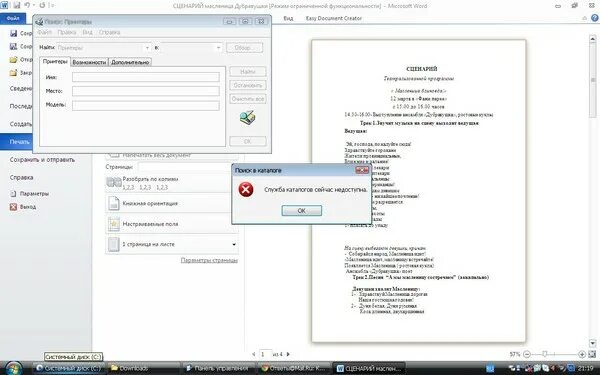Select Справка in Word's backstage menu
600x375 pixels.
21,177
